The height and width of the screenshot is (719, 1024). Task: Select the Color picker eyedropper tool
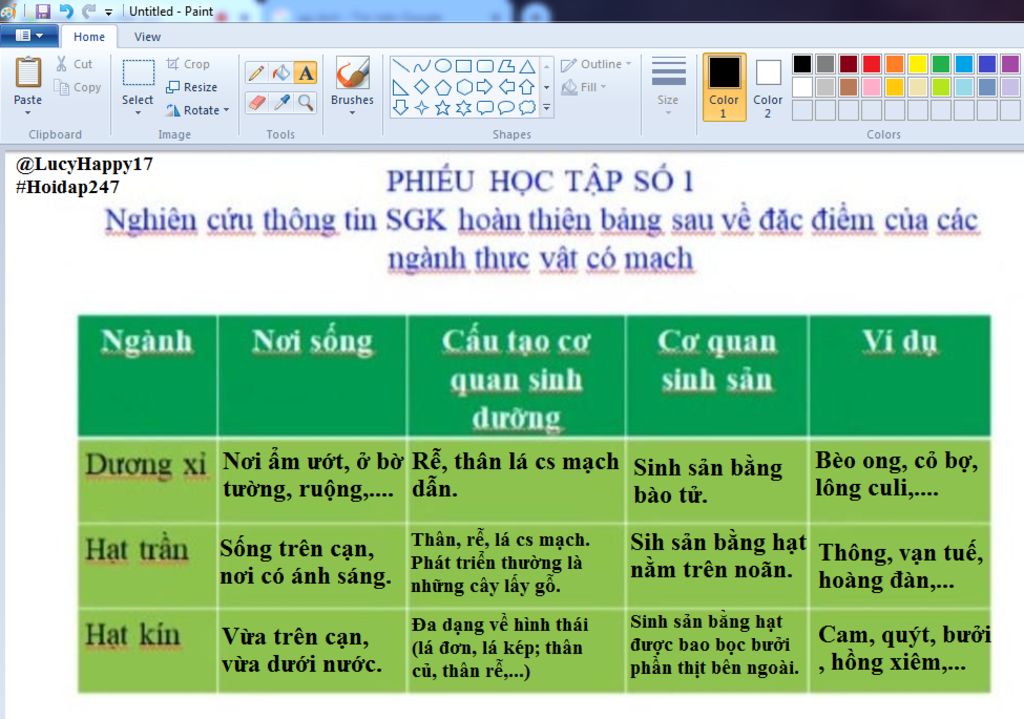click(281, 103)
